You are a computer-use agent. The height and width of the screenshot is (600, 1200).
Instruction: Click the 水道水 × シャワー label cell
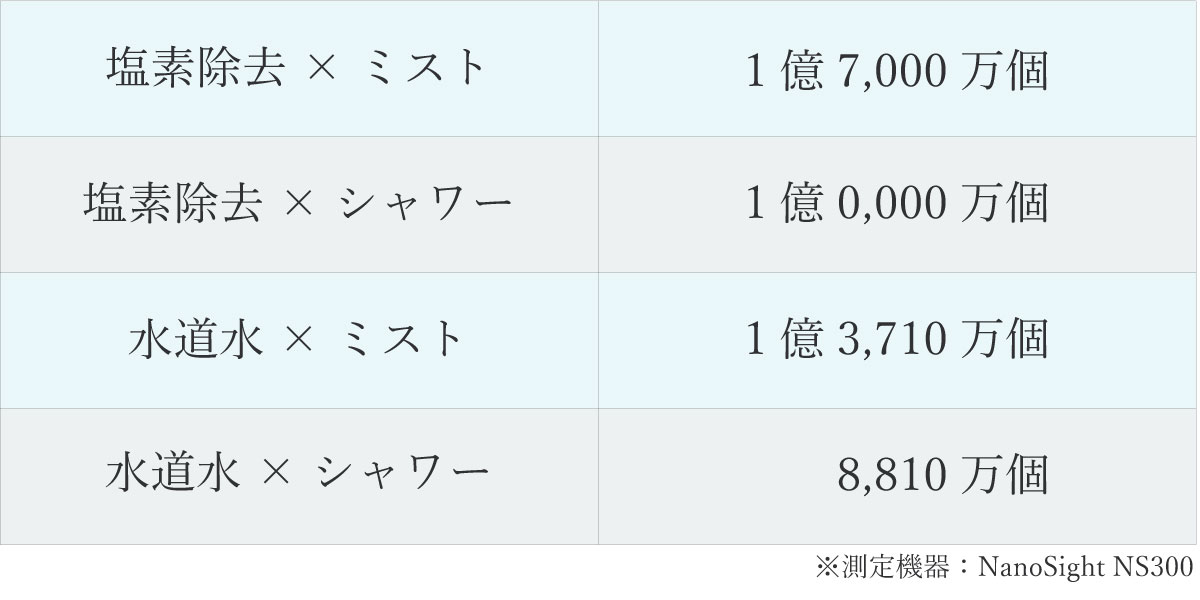pos(299,476)
